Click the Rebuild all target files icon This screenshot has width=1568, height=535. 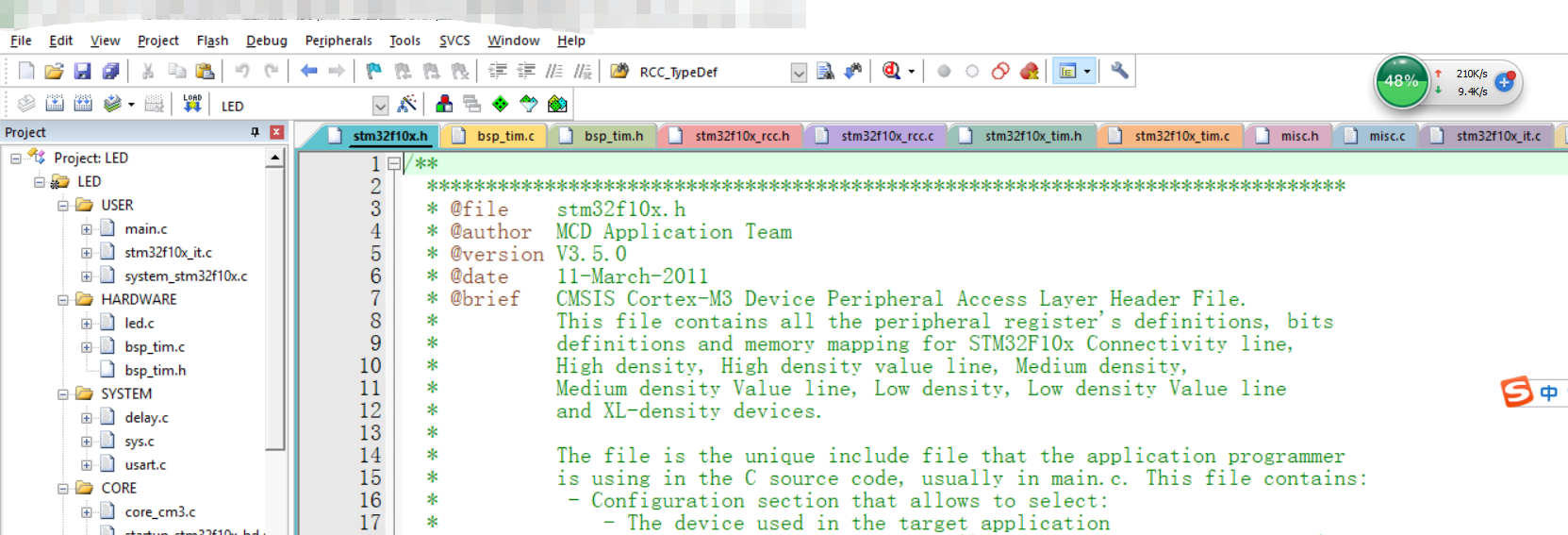tap(83, 104)
